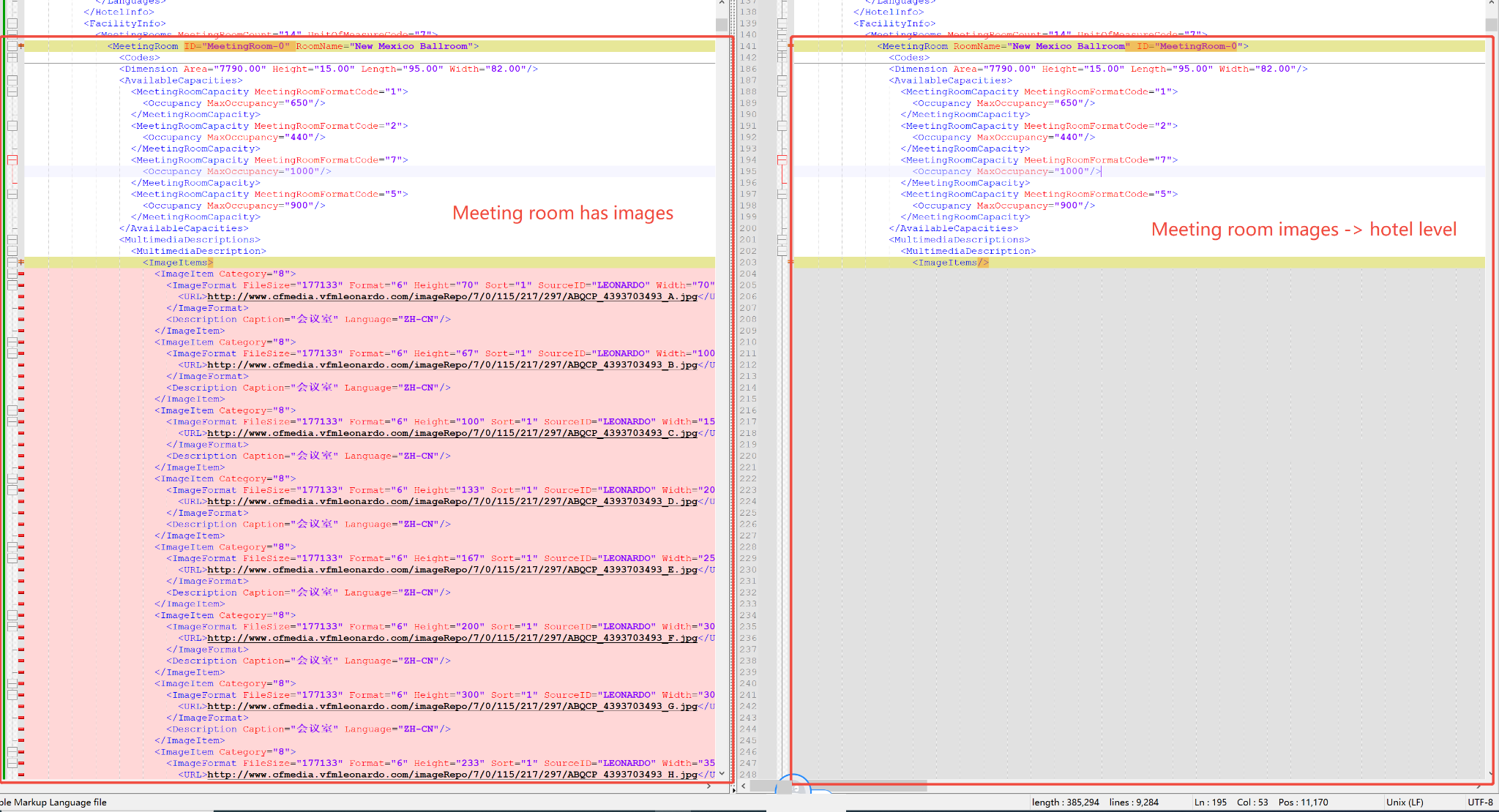Click Unix (LF) line-ending indicator in status bar
The height and width of the screenshot is (812, 1499).
(x=1404, y=802)
